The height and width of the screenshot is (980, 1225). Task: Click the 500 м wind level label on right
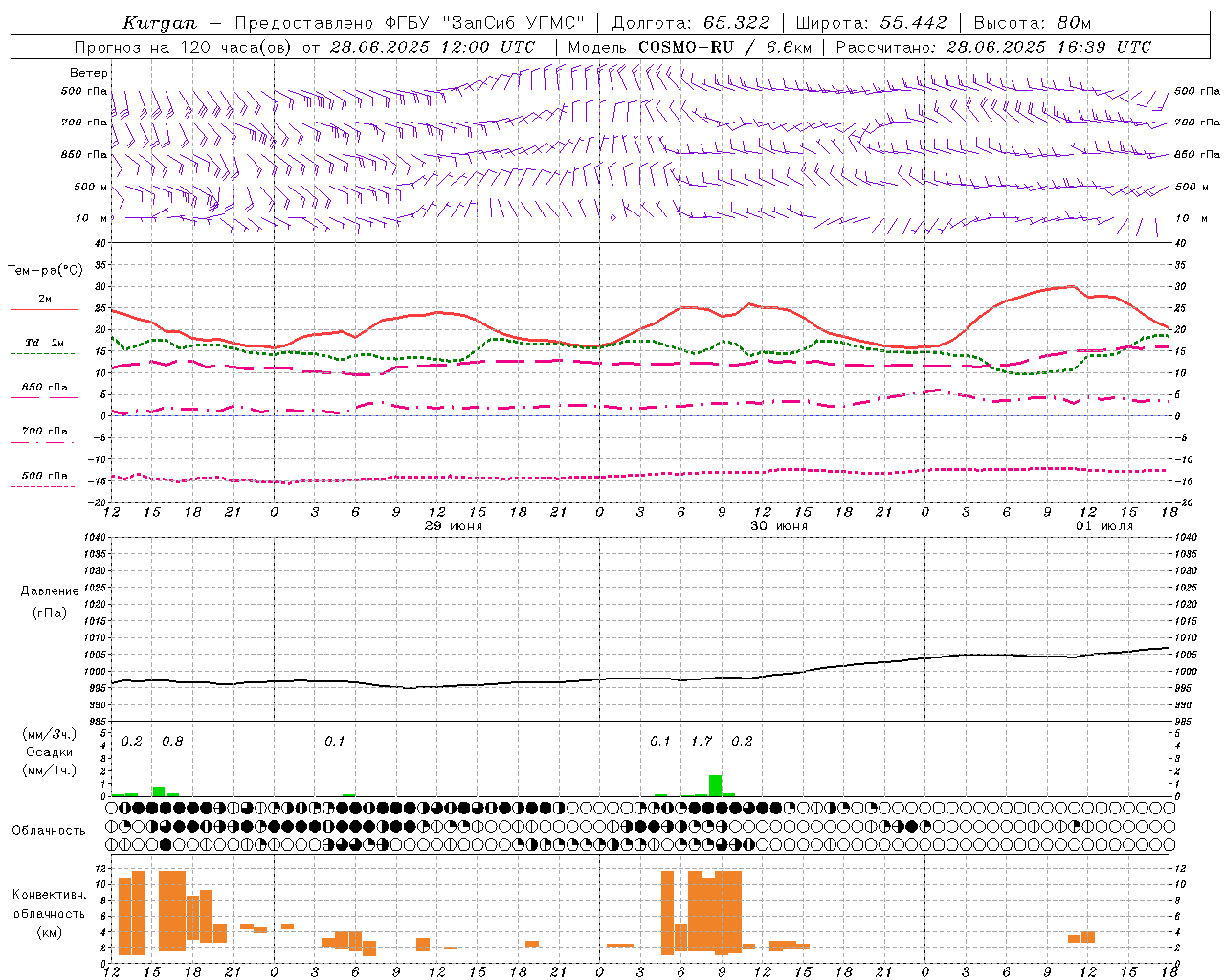1190,187
